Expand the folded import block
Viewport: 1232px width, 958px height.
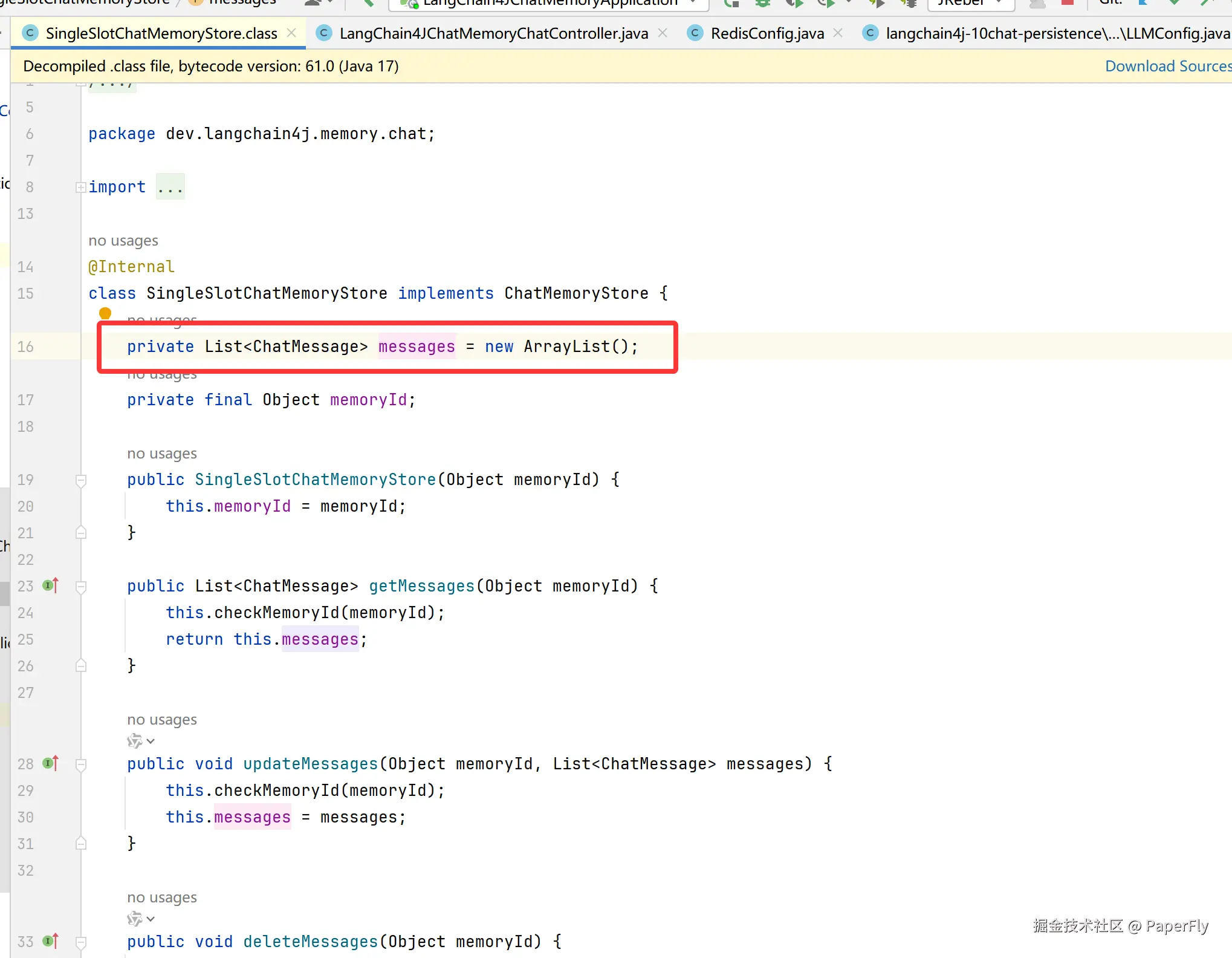coord(81,187)
